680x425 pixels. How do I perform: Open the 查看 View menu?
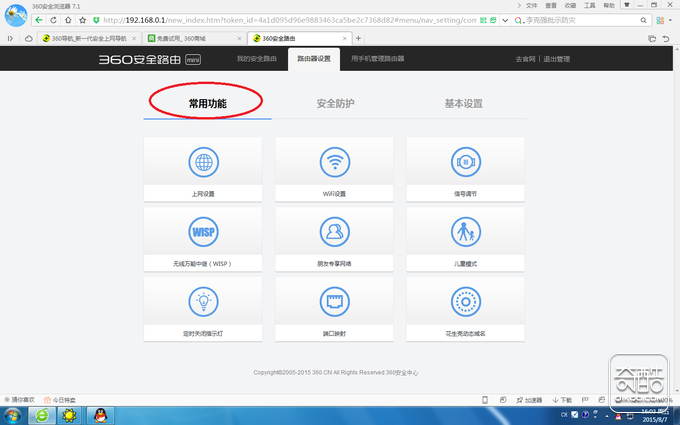[x=551, y=6]
